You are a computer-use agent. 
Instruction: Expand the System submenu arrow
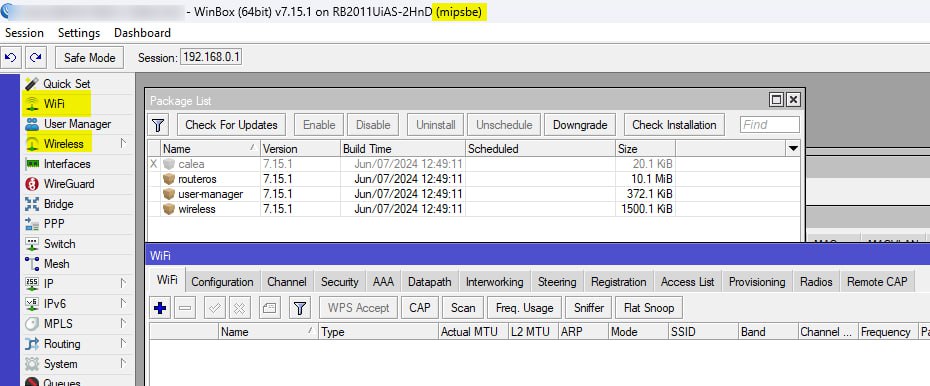(x=123, y=363)
